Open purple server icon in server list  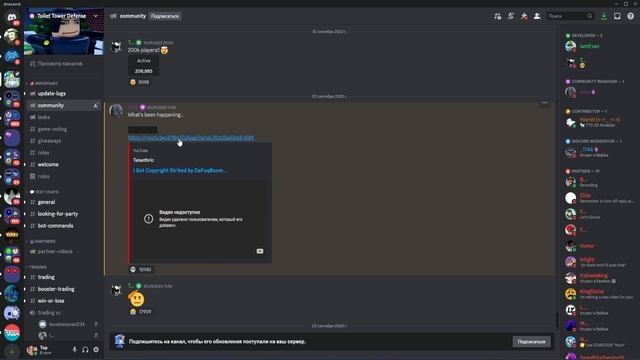(11, 138)
